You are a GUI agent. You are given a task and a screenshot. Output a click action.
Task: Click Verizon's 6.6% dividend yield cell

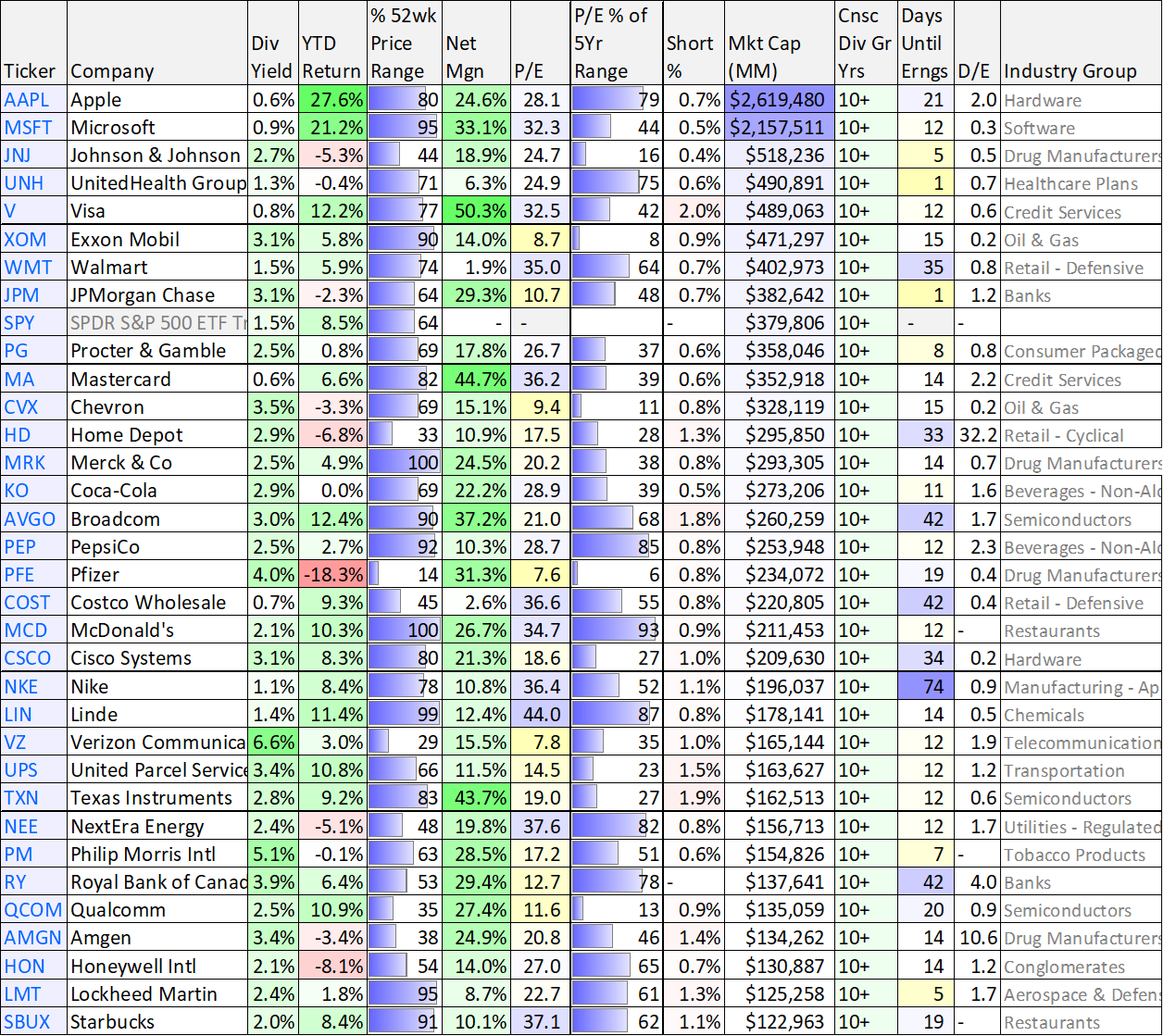(x=272, y=742)
